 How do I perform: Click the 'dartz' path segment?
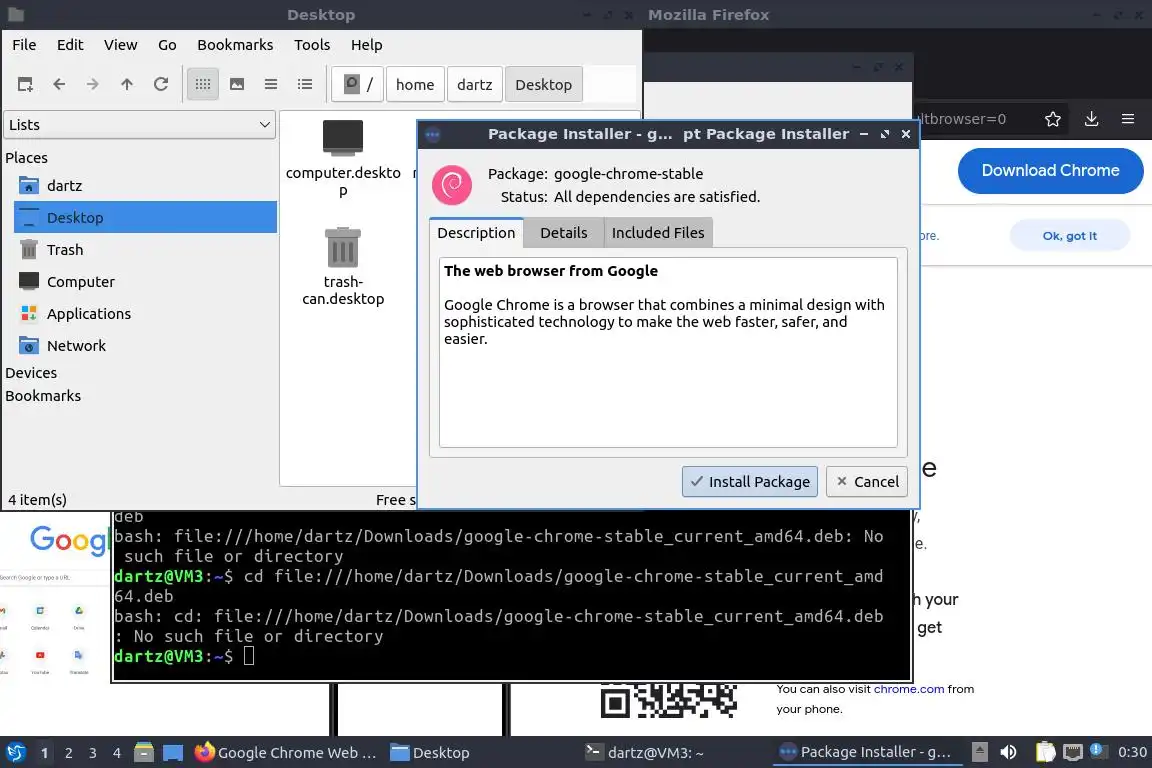pyautogui.click(x=475, y=85)
